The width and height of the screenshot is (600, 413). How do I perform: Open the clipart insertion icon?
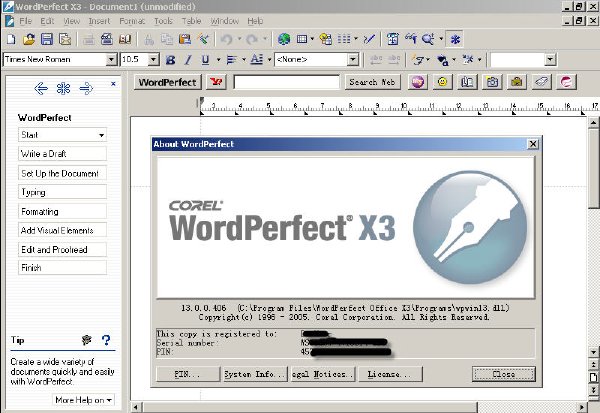(x=326, y=39)
